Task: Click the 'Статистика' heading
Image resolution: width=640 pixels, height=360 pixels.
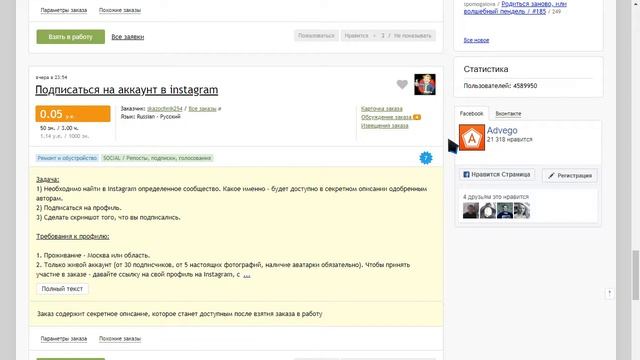Action: (486, 69)
